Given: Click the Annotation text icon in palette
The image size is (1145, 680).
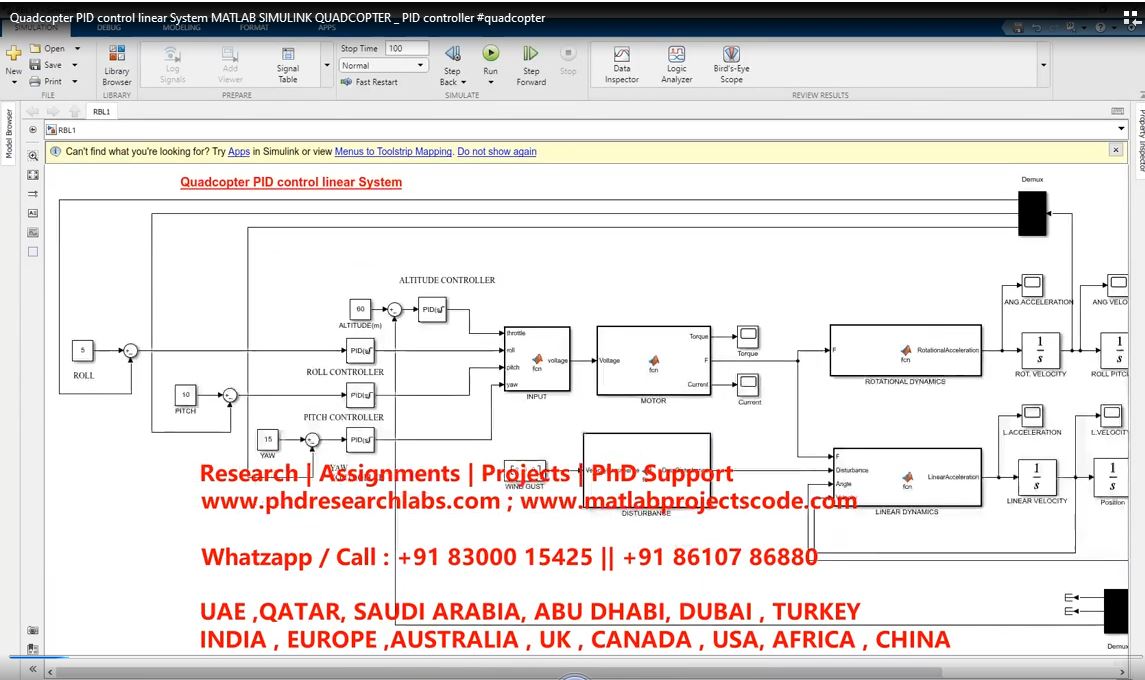Looking at the screenshot, I should click(33, 213).
